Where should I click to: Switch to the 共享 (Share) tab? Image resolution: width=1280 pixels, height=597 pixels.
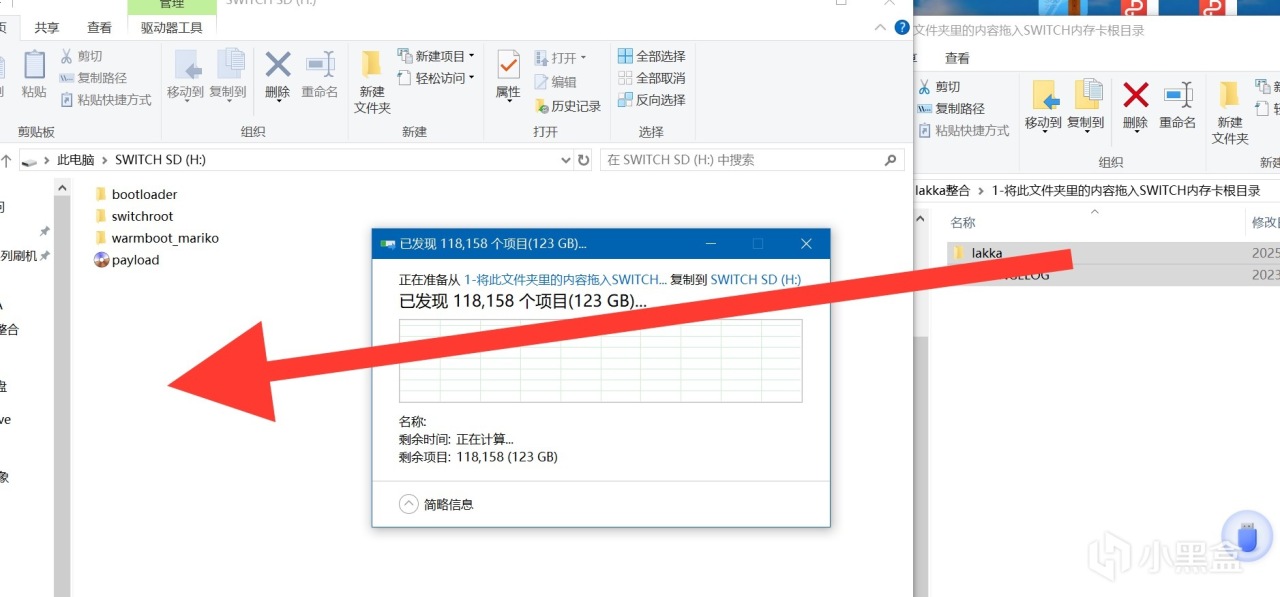(x=47, y=28)
